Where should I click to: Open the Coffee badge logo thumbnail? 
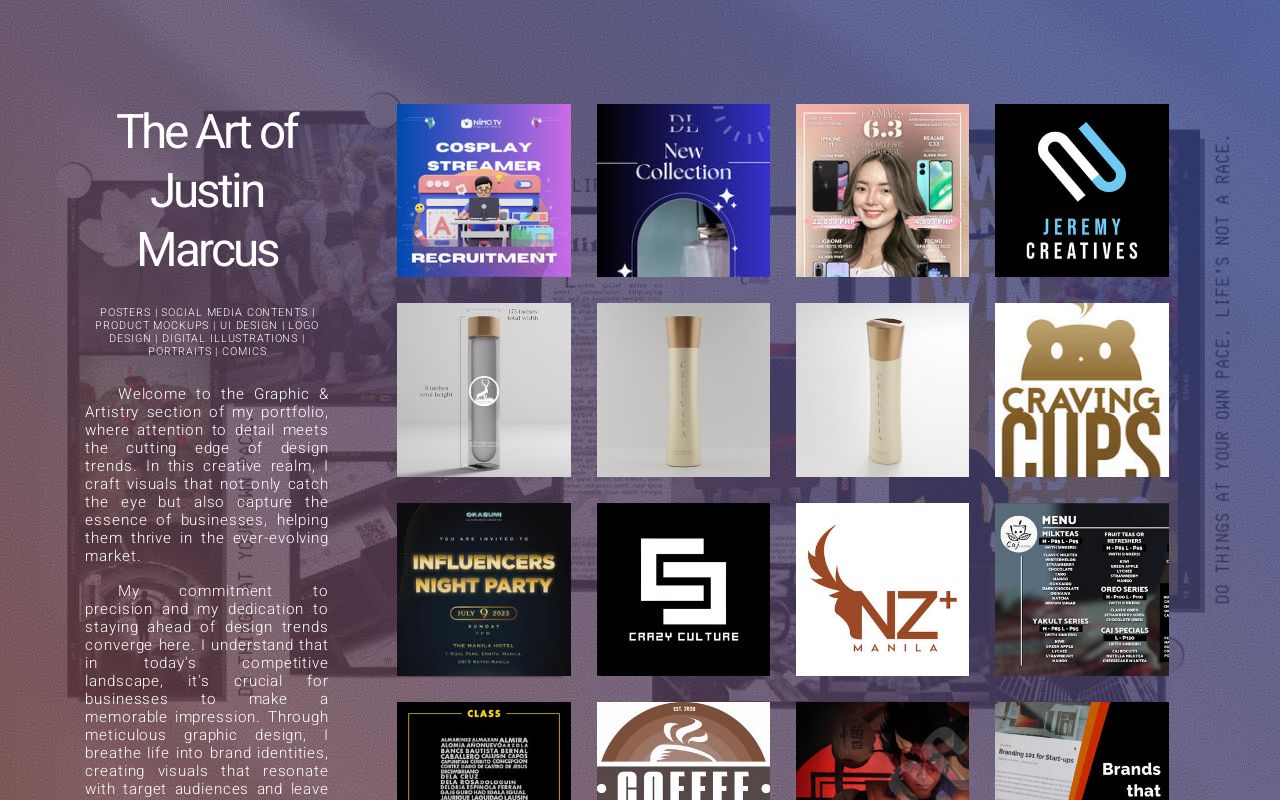[683, 751]
